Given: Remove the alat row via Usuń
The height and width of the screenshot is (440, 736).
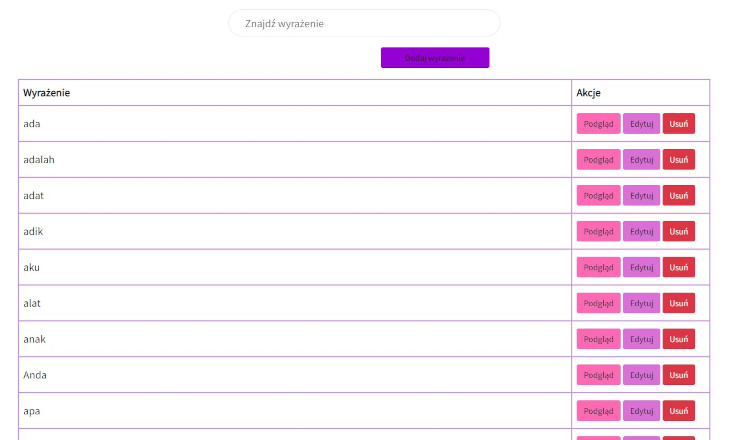Looking at the screenshot, I should click(679, 303).
